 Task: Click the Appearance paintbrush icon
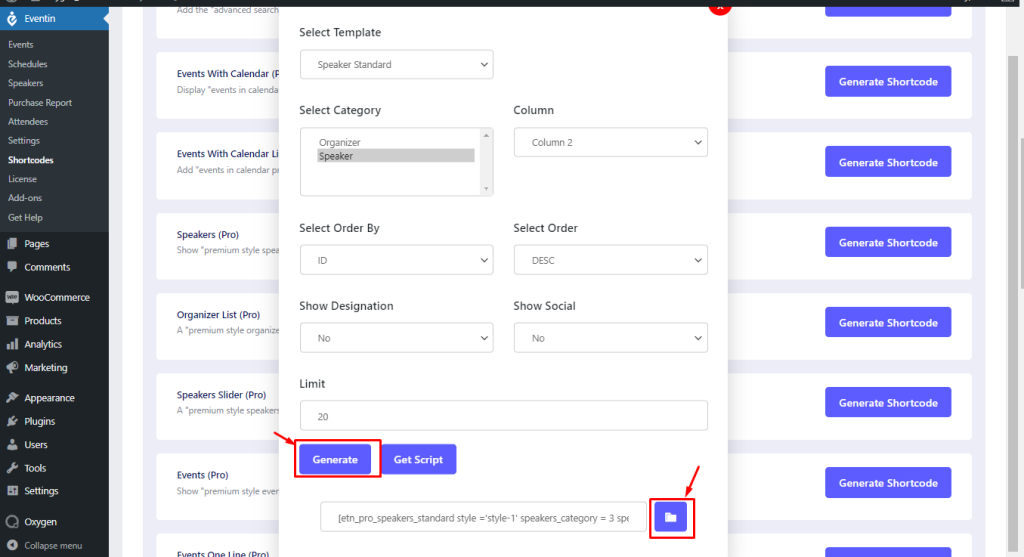click(12, 398)
